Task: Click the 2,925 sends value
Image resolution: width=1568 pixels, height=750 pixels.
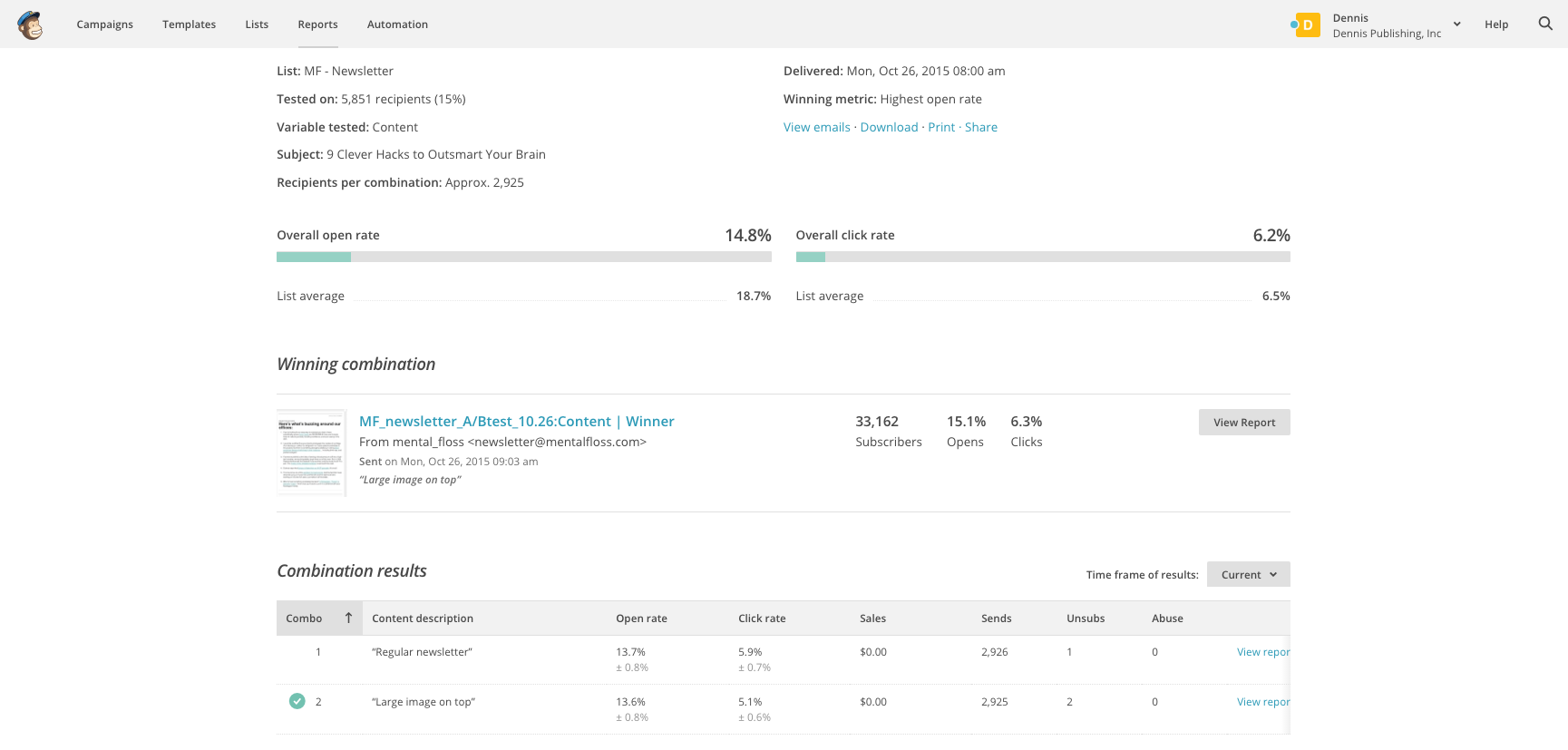Action: click(994, 702)
